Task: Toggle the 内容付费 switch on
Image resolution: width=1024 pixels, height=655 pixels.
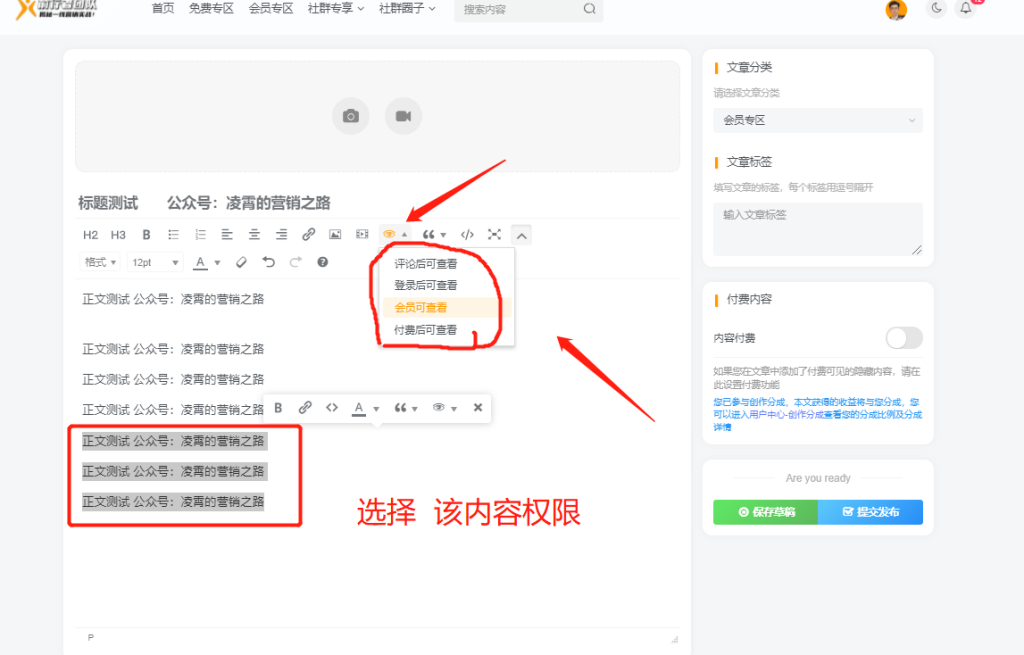Action: 903,338
